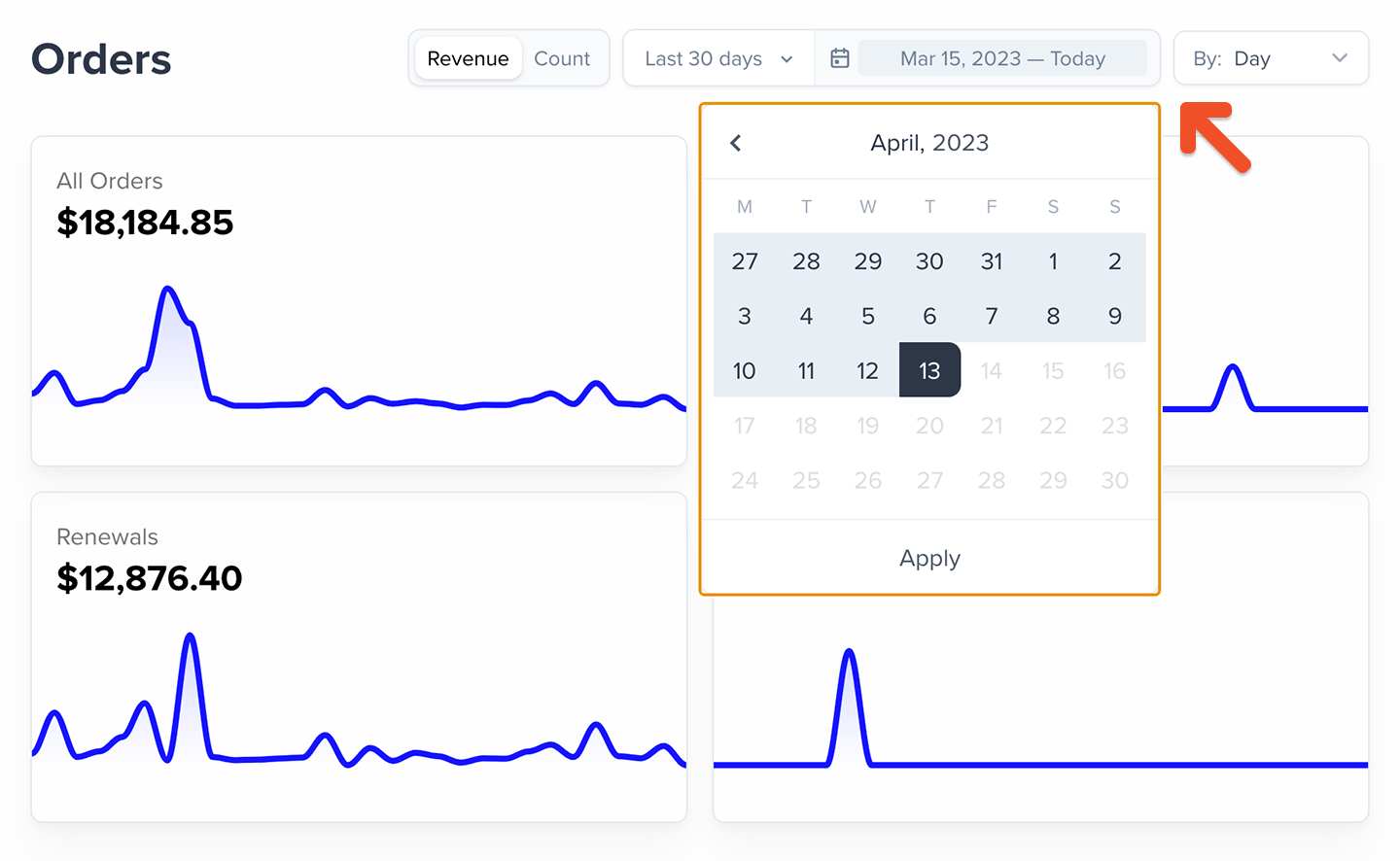Pick April 9 as a date
1400x861 pixels.
[x=1114, y=315]
